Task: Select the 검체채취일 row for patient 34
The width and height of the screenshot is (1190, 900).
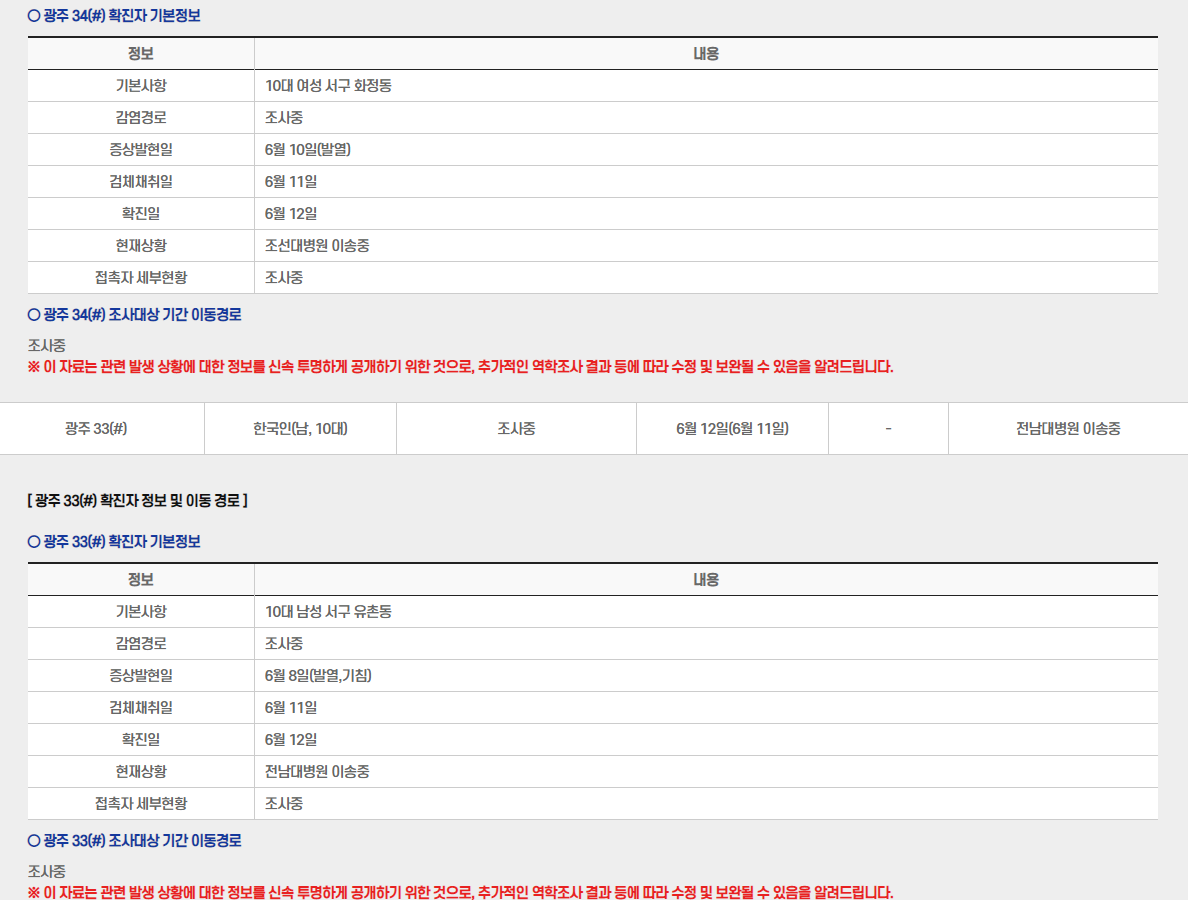Action: [140, 181]
